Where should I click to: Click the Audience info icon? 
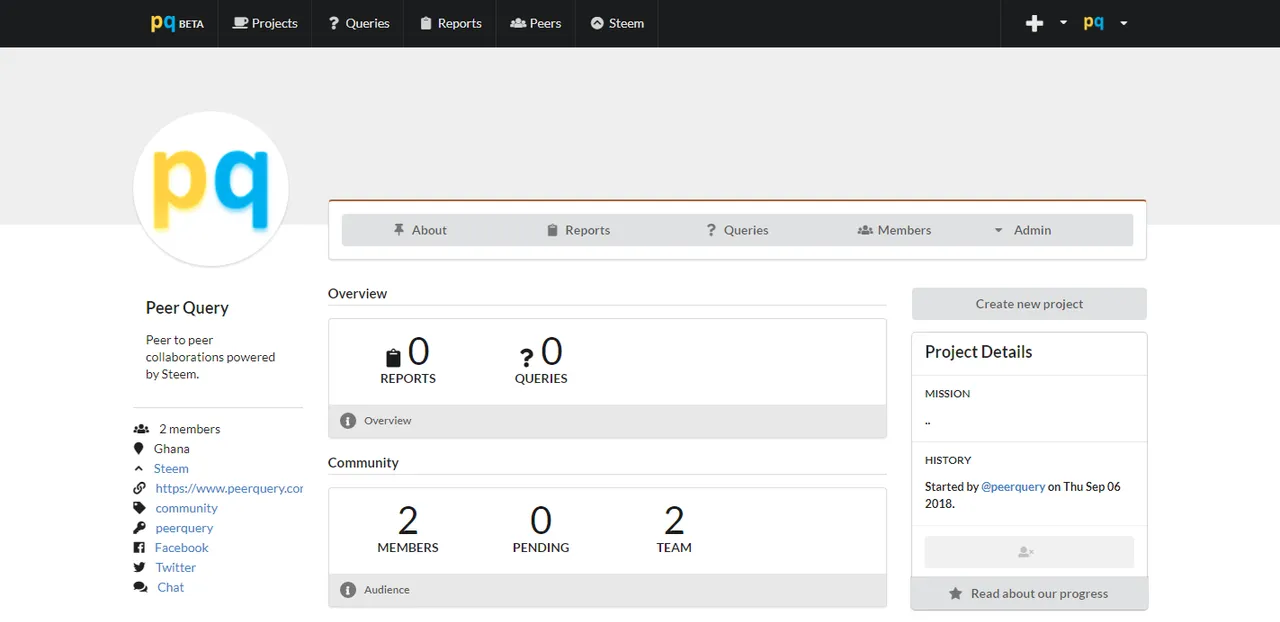[x=348, y=590]
